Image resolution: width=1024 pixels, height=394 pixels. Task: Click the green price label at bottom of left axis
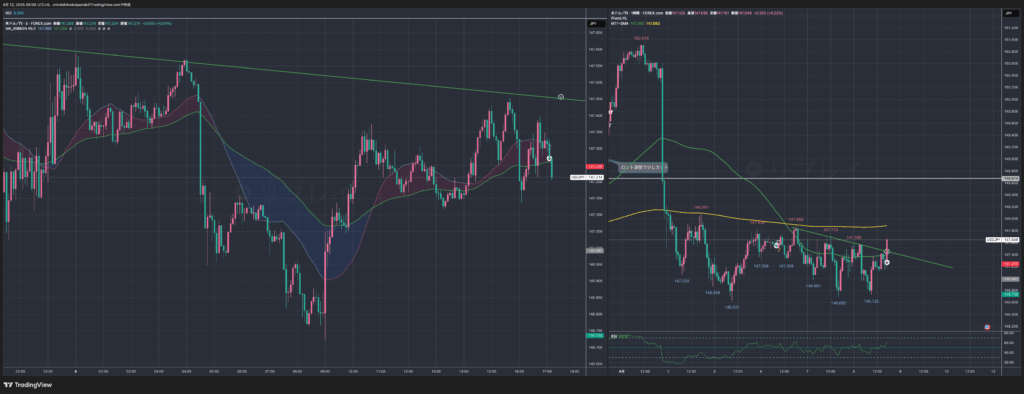coord(594,335)
